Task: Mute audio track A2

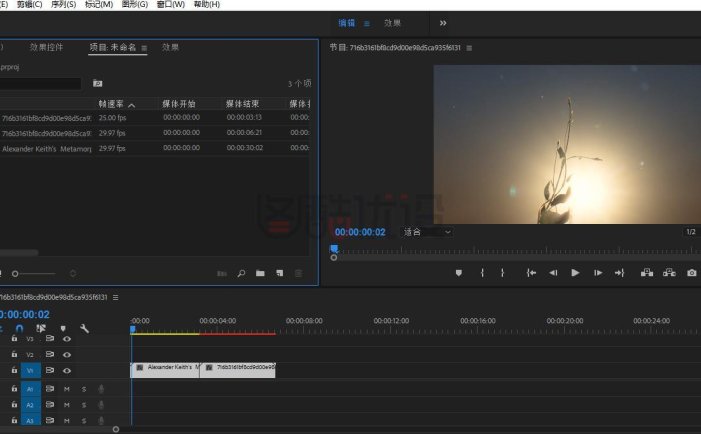Action: click(x=67, y=405)
